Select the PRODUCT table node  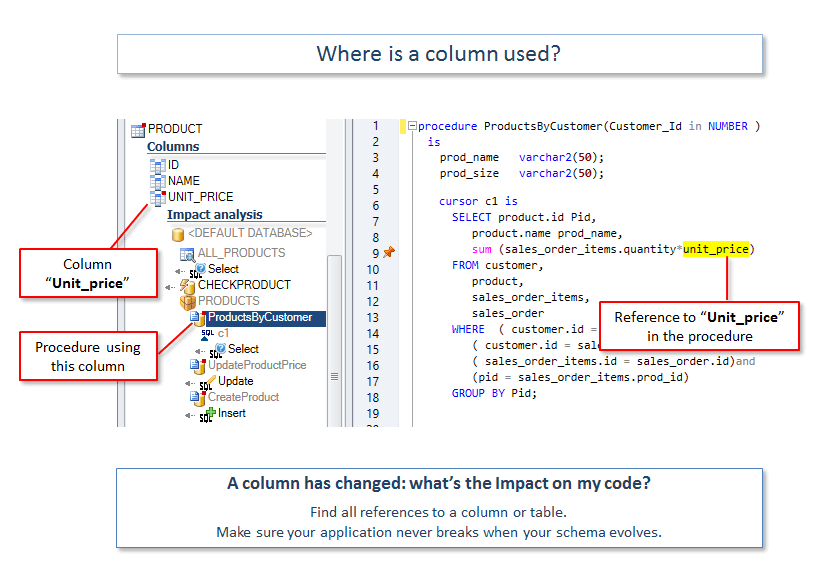pos(175,129)
